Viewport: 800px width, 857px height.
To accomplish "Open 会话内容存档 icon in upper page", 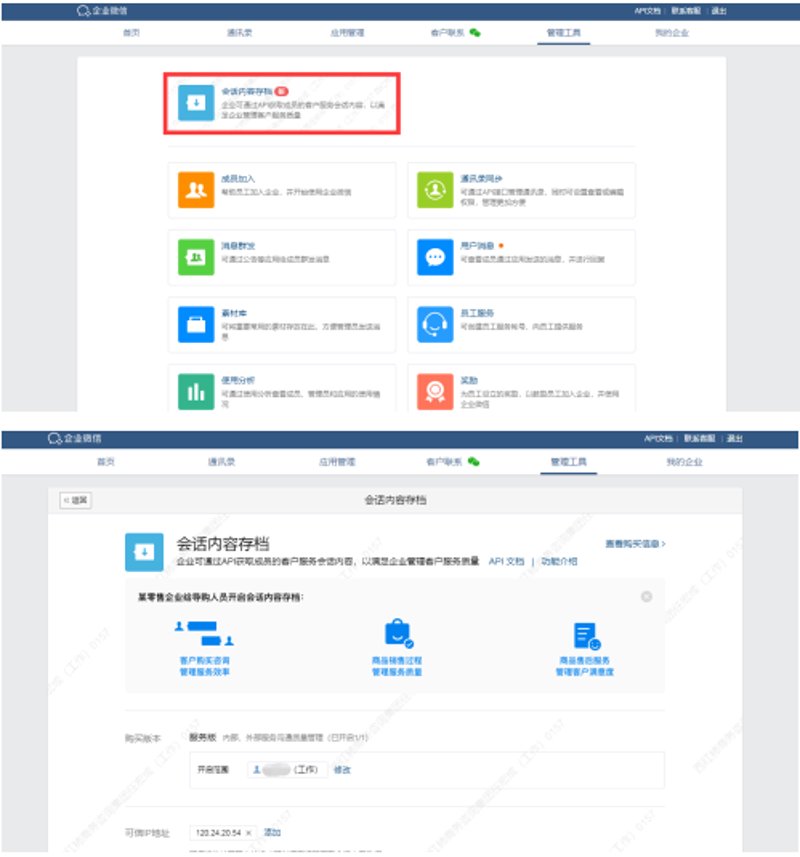I will [x=196, y=102].
